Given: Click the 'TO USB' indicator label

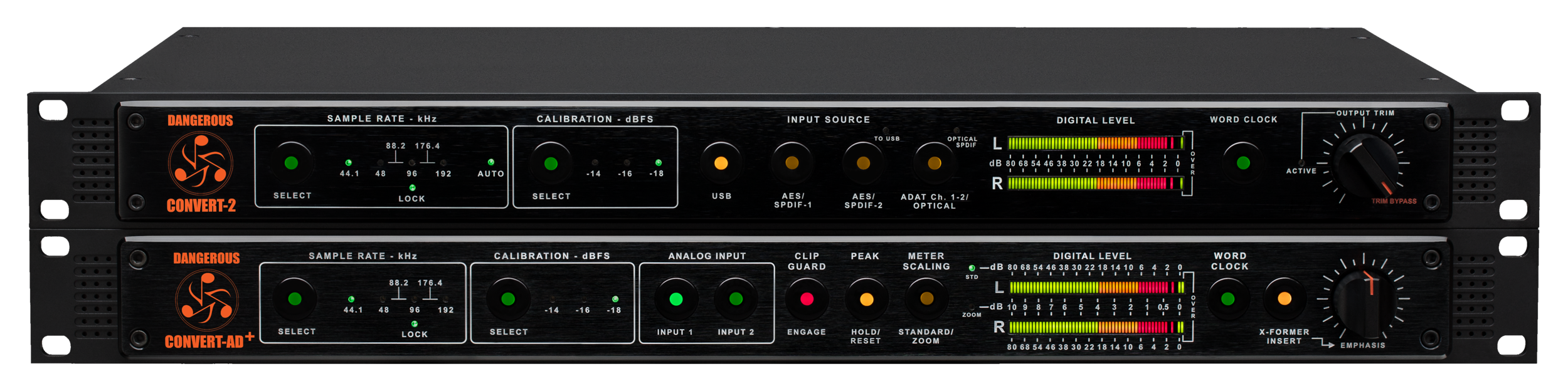Looking at the screenshot, I should click(x=887, y=139).
